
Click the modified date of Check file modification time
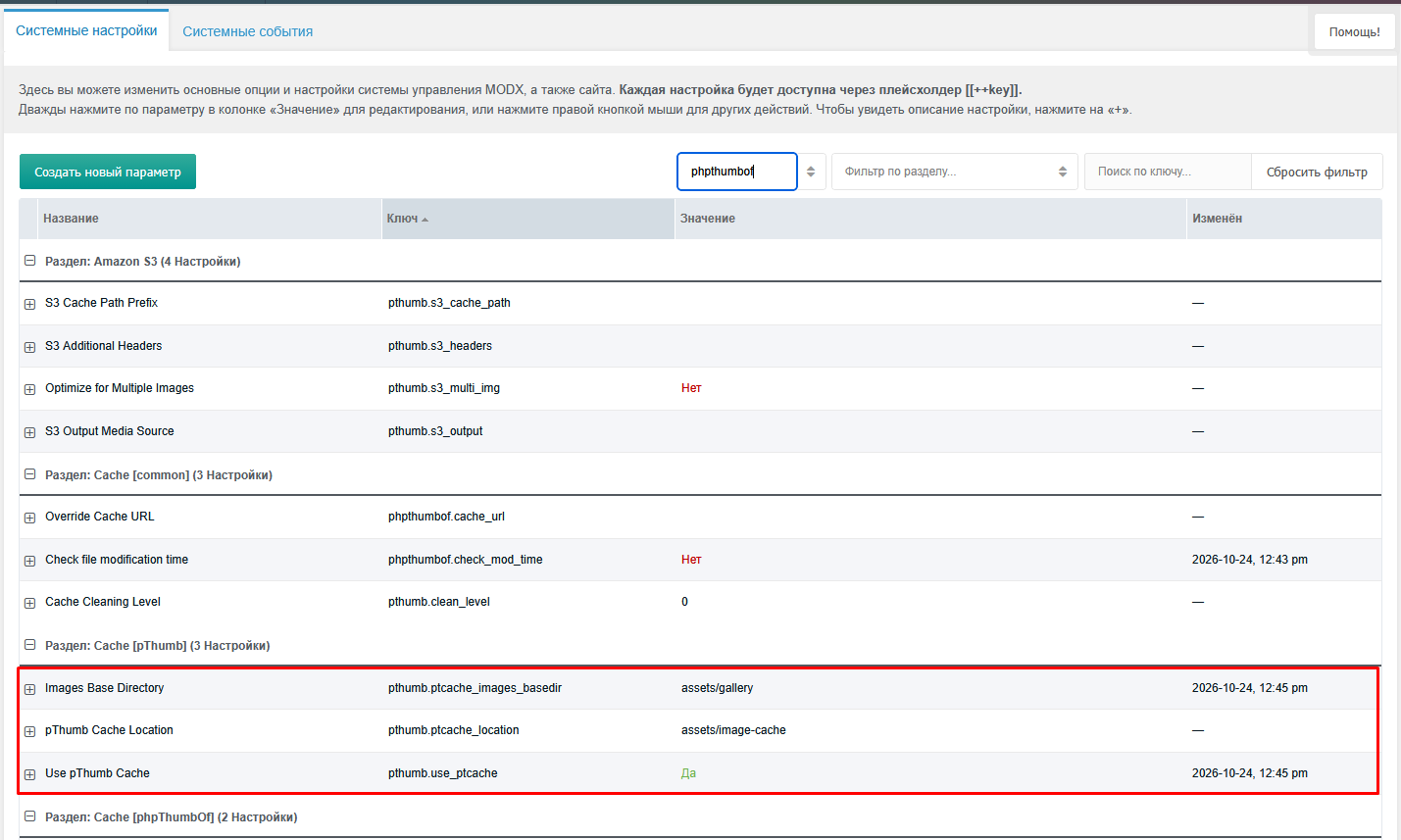pos(1250,560)
